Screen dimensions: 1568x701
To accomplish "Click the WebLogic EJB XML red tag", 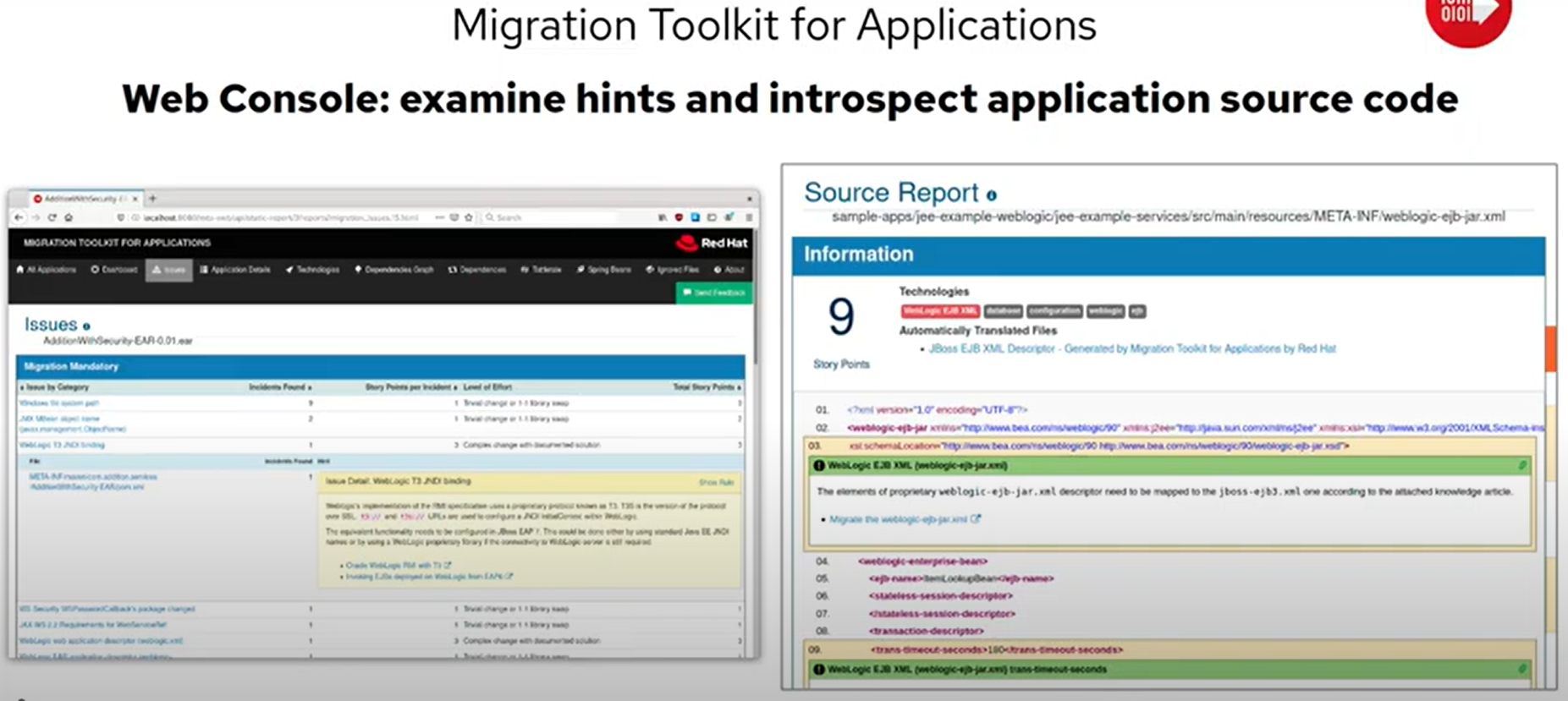I will pos(940,311).
